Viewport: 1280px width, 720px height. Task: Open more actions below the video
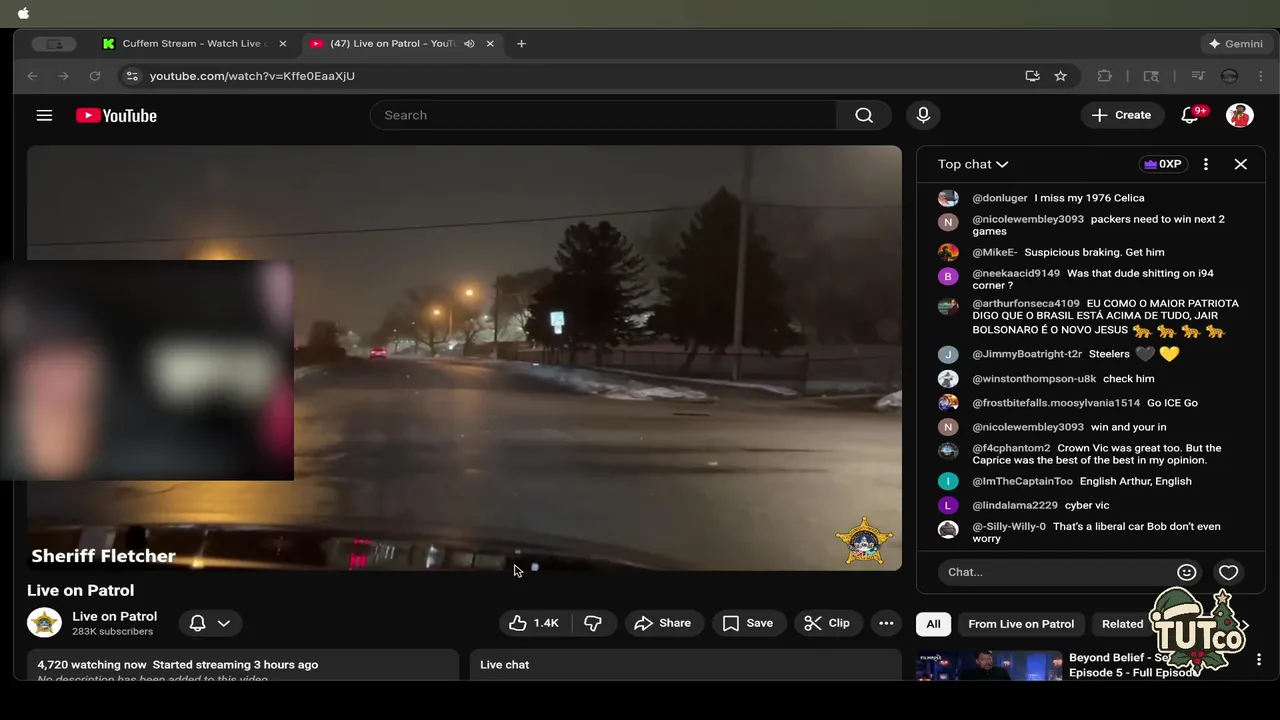(886, 623)
